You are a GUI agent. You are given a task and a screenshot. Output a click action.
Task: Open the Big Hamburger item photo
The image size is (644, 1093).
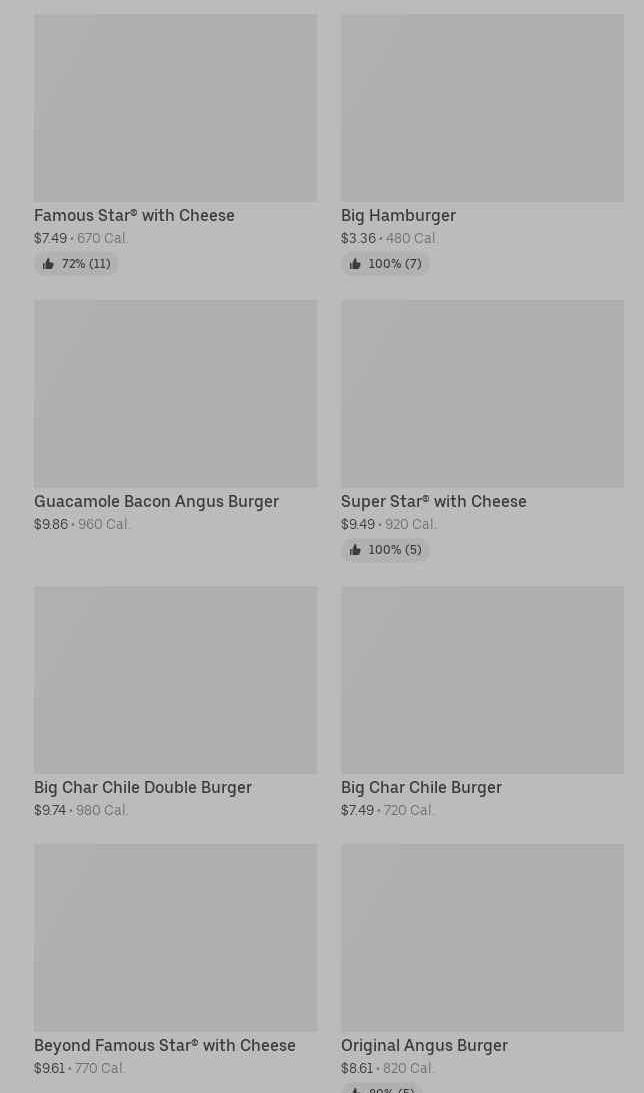pyautogui.click(x=482, y=108)
